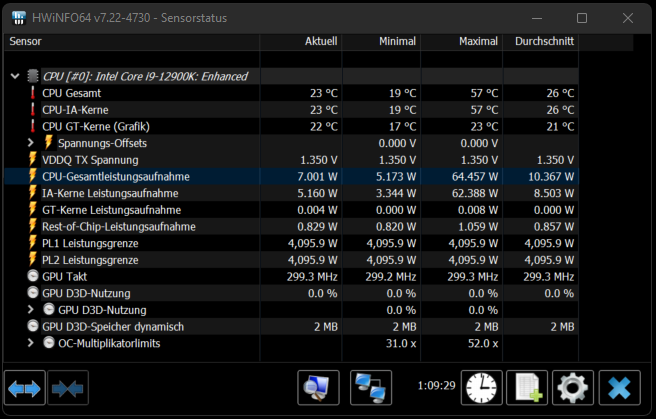
Task: Click the Maximal column header
Action: point(462,41)
